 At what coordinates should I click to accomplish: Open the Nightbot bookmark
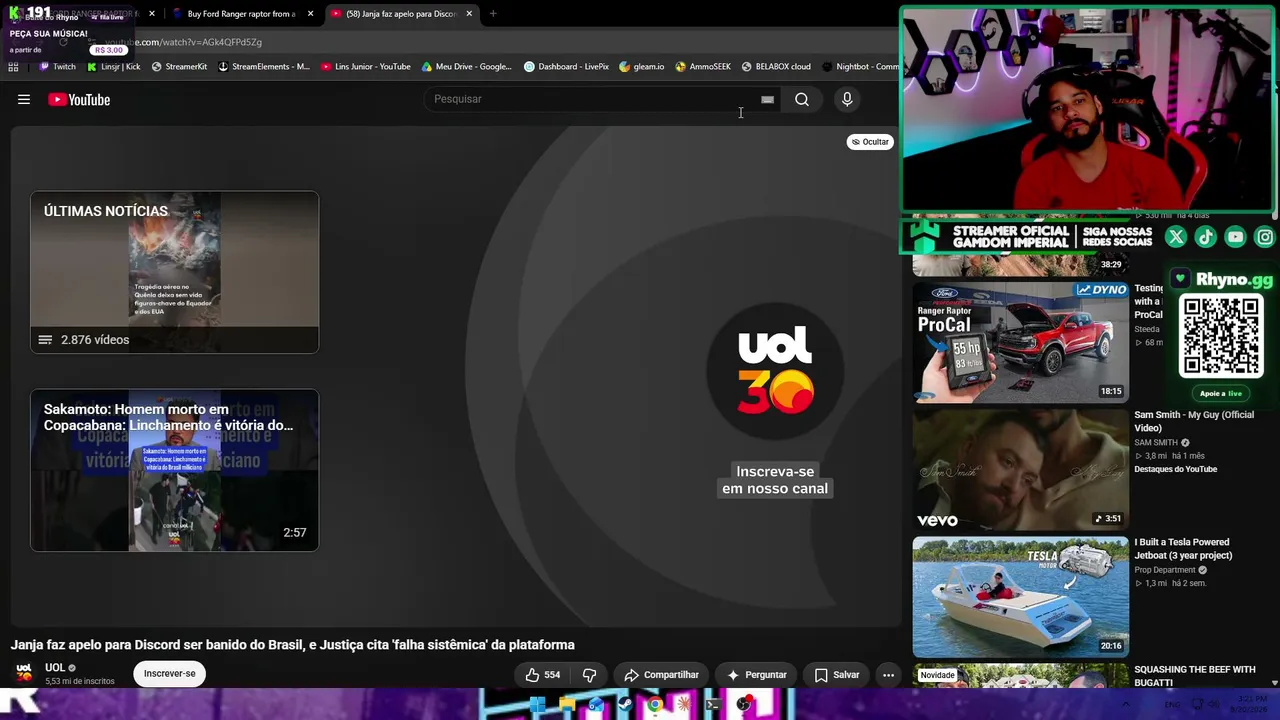[860, 67]
